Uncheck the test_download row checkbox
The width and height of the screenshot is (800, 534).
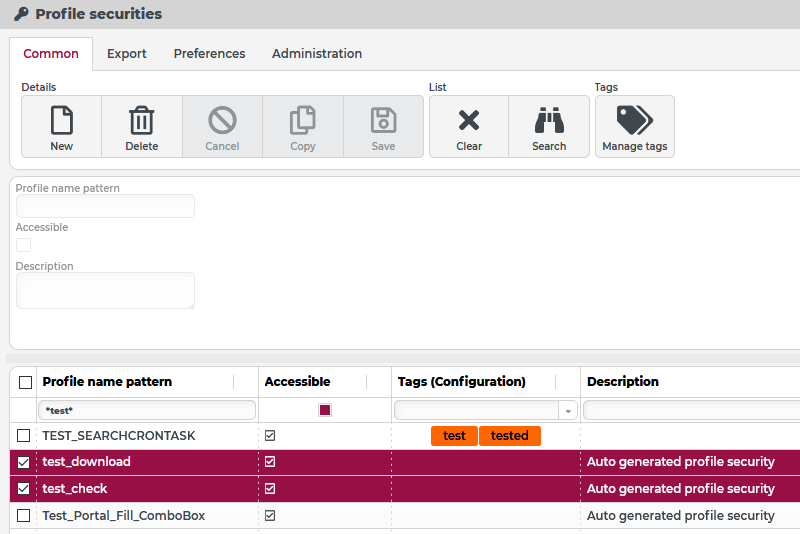pyautogui.click(x=24, y=462)
